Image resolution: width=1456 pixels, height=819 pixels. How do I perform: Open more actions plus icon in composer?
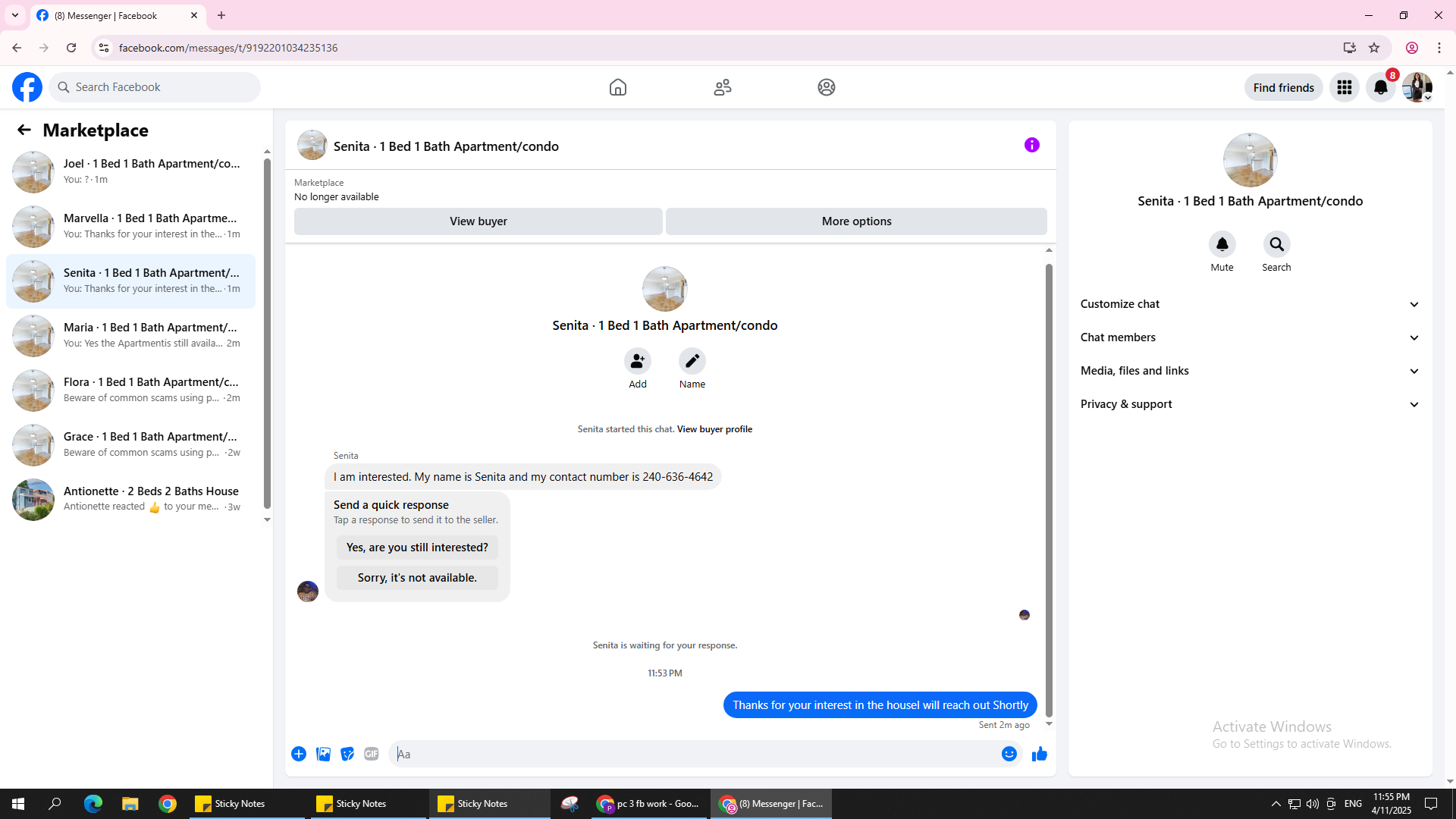[x=299, y=754]
